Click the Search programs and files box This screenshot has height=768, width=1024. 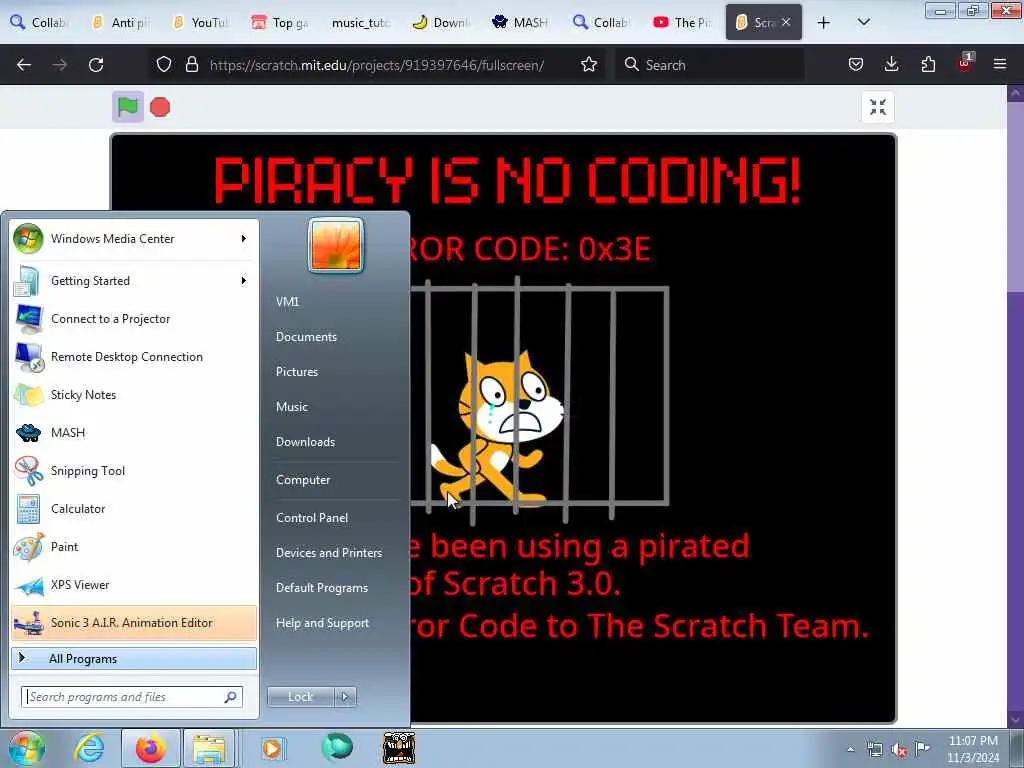click(x=132, y=697)
